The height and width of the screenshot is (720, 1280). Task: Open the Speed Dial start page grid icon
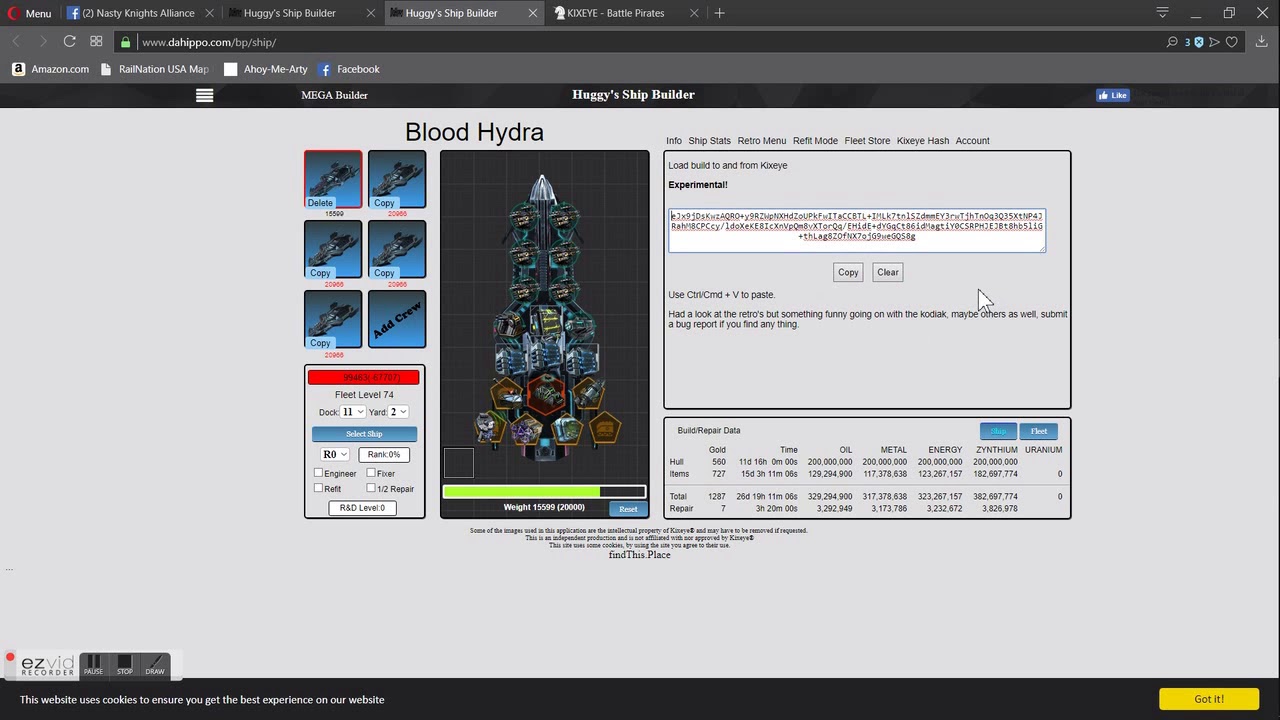pos(96,42)
